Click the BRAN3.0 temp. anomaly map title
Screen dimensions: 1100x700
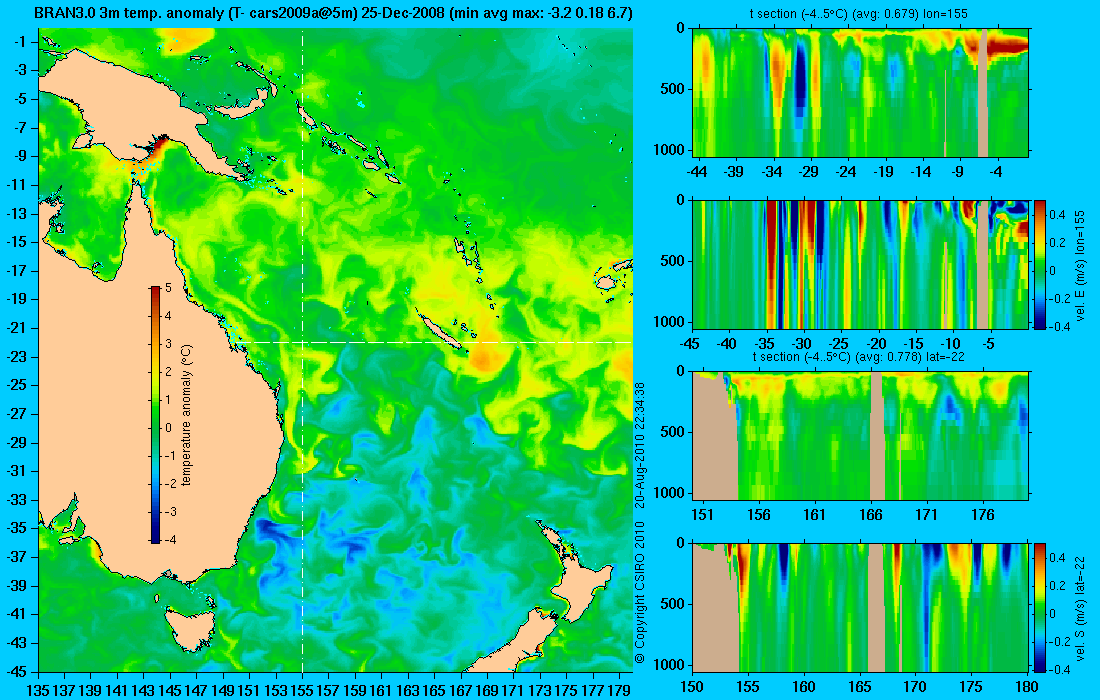[x=333, y=13]
